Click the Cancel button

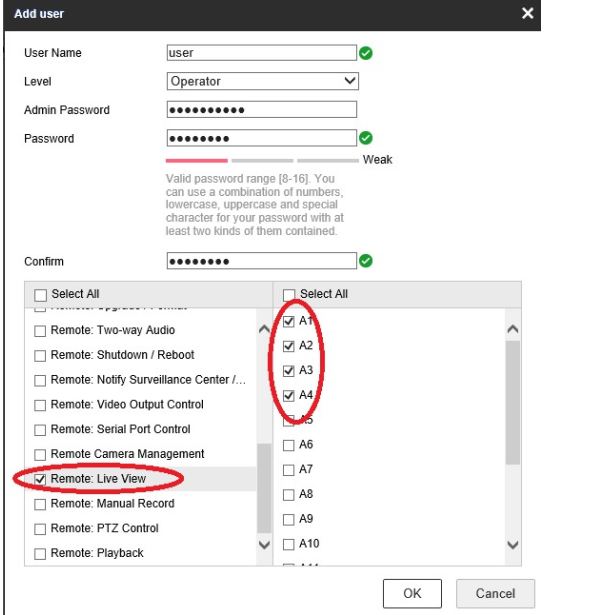coord(495,593)
